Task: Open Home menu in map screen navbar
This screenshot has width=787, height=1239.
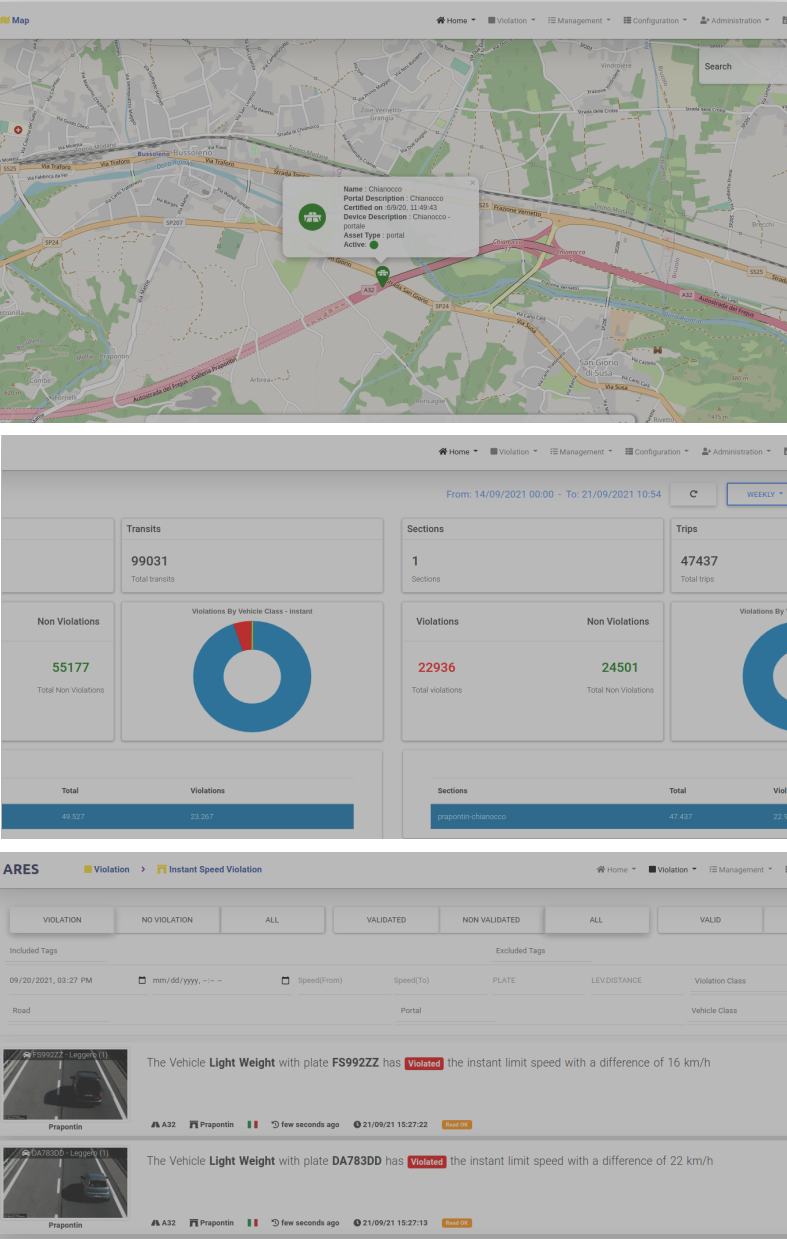Action: 457,20
